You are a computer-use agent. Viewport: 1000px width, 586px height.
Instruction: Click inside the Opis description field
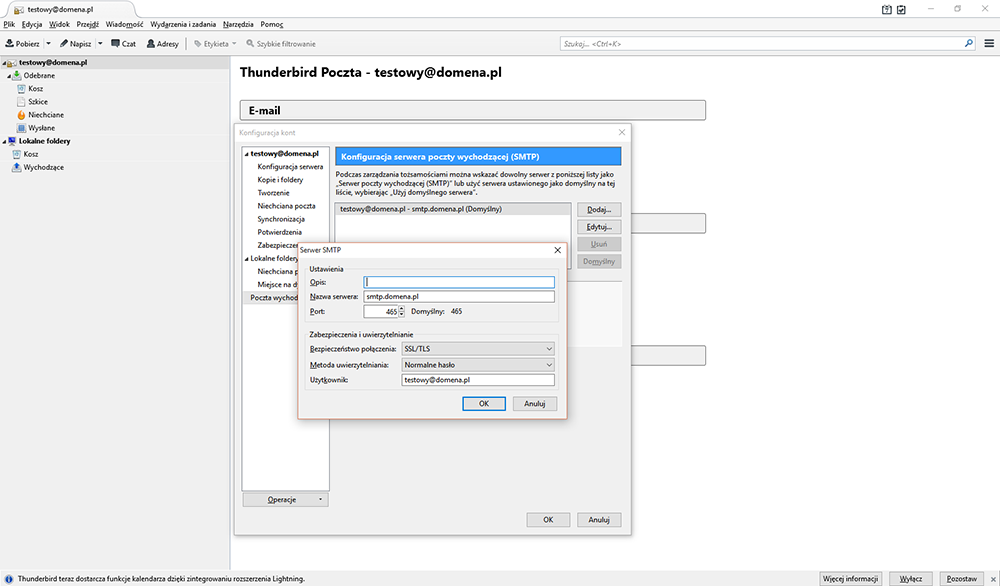[x=459, y=282]
